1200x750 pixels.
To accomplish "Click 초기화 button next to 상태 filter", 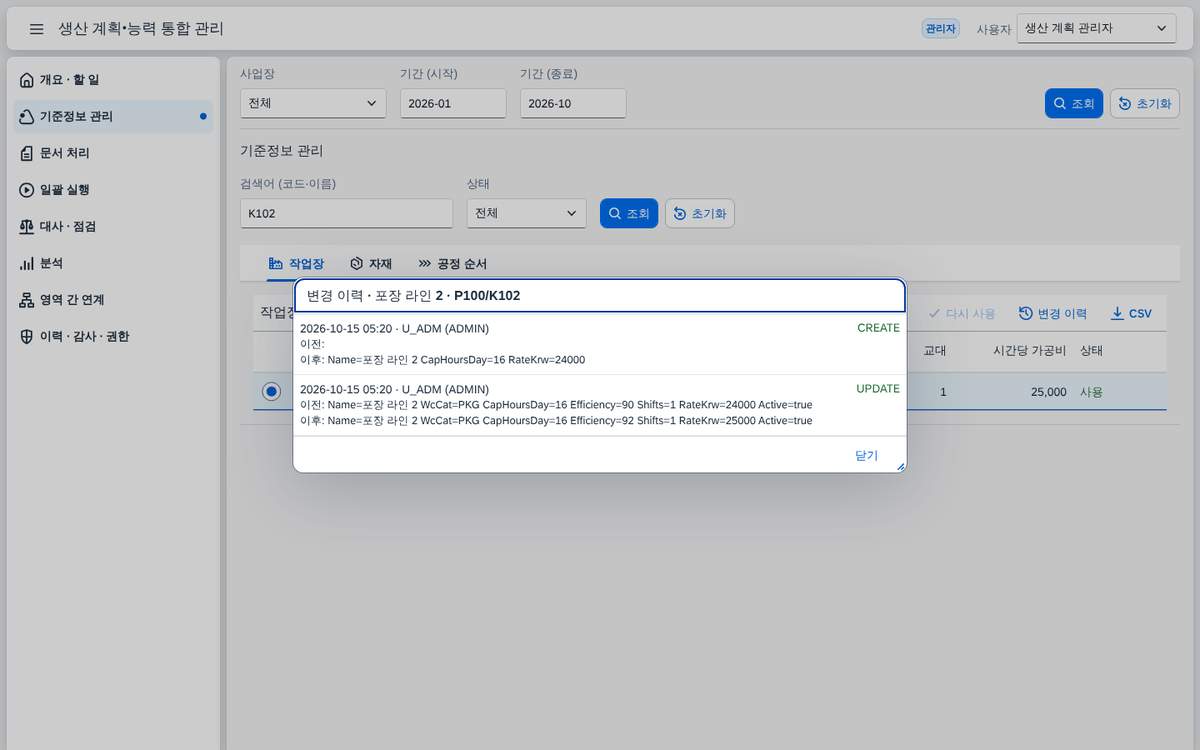I will [700, 213].
